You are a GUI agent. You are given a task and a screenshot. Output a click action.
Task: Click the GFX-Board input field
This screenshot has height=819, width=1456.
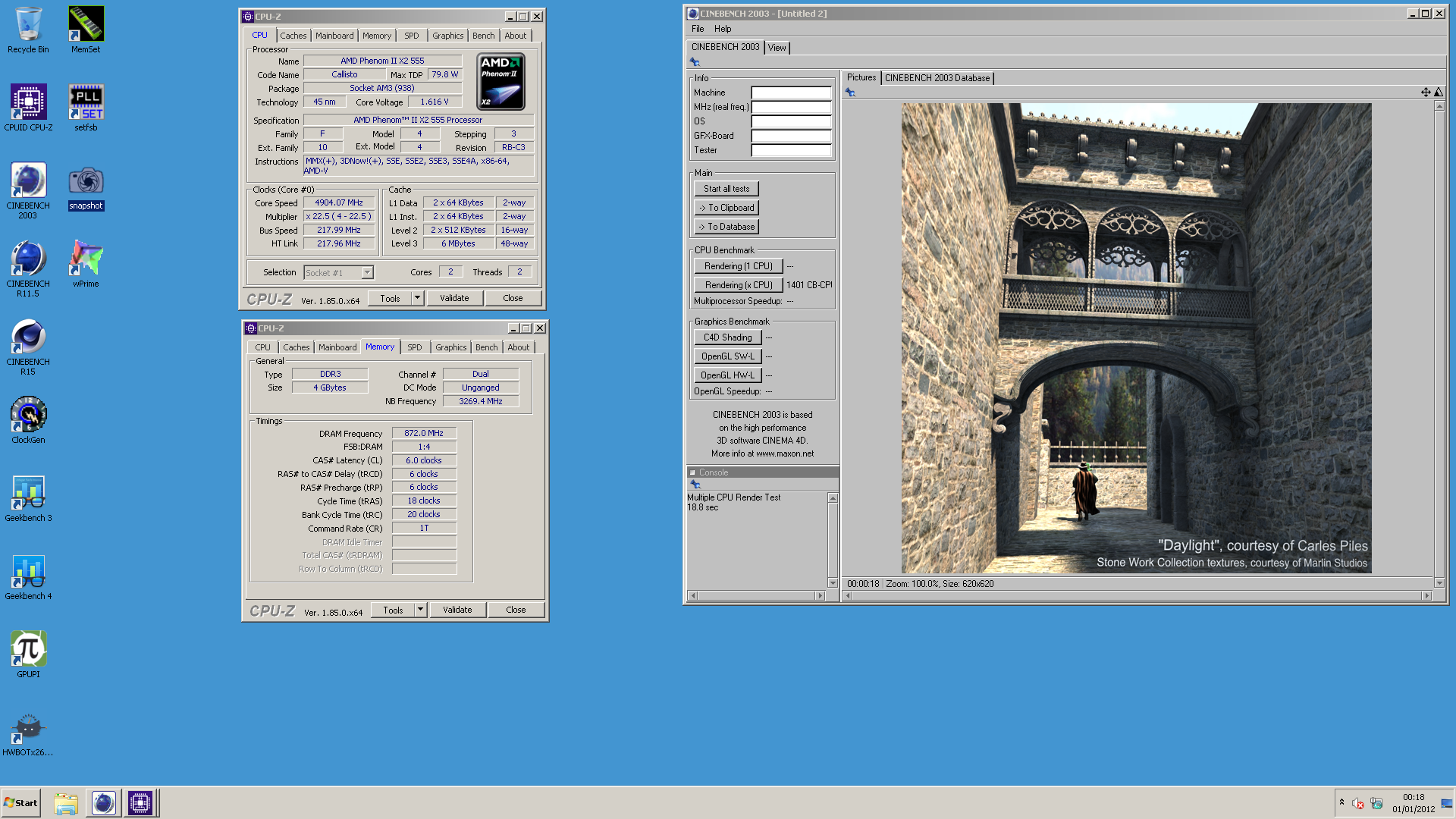tap(791, 136)
